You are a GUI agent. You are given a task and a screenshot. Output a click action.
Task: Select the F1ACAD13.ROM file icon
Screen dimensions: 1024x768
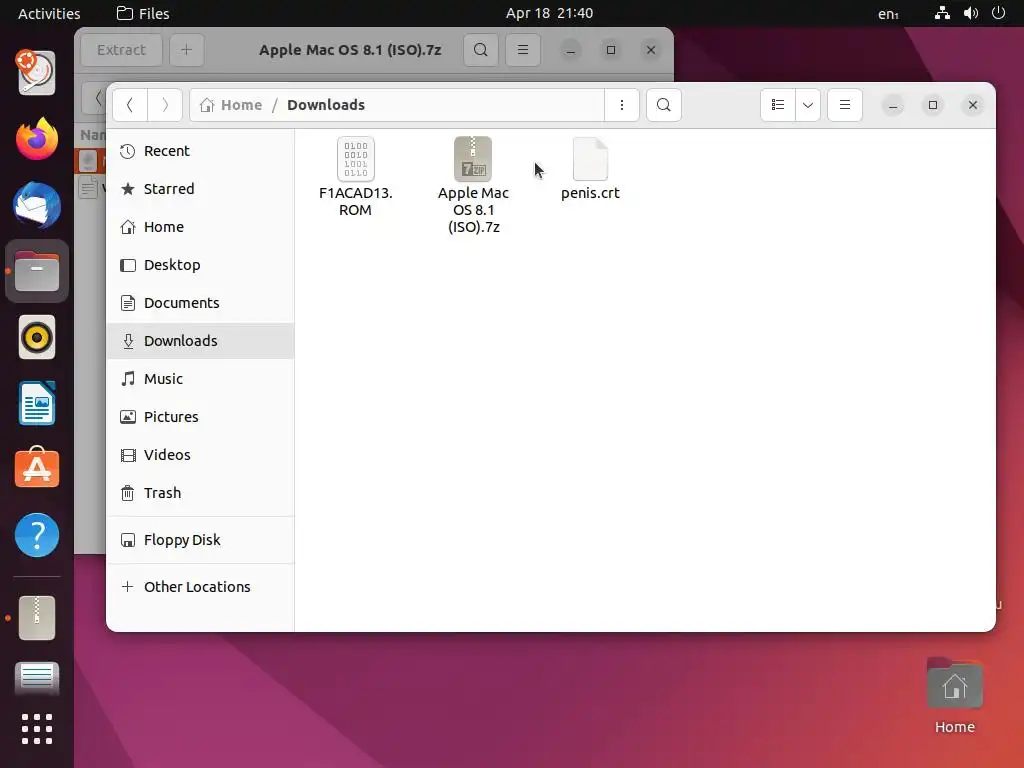[x=355, y=159]
